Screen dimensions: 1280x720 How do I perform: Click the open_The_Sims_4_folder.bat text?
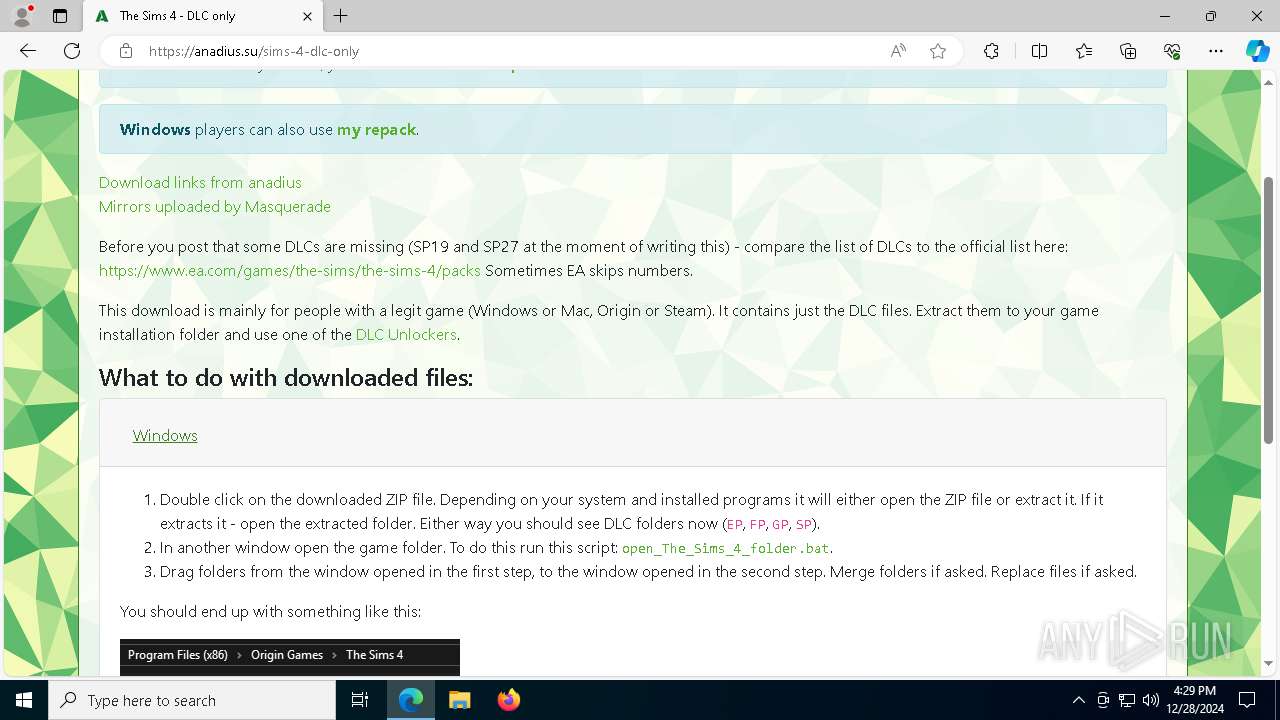[x=726, y=548]
